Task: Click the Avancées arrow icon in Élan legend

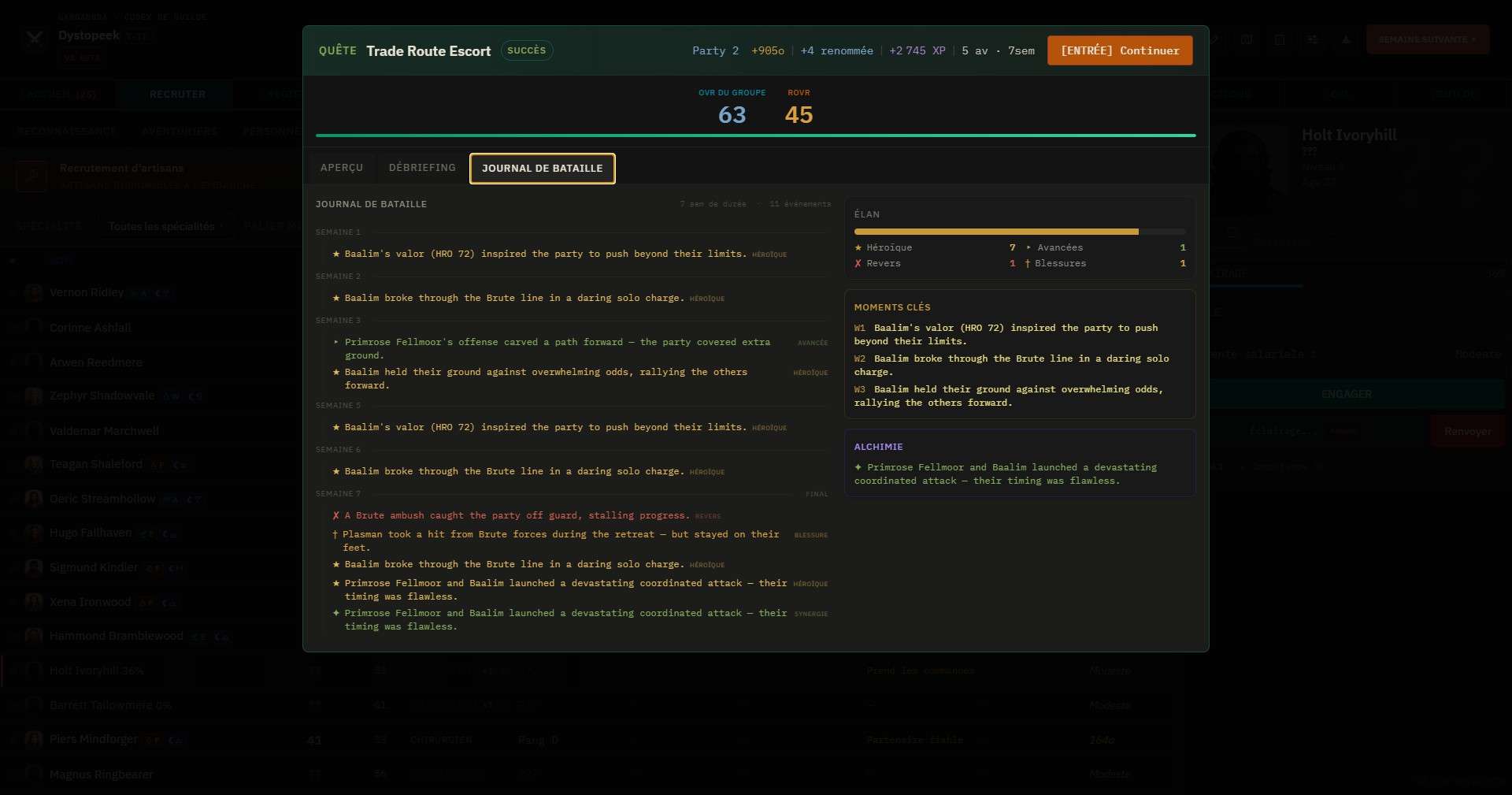Action: tap(1028, 247)
